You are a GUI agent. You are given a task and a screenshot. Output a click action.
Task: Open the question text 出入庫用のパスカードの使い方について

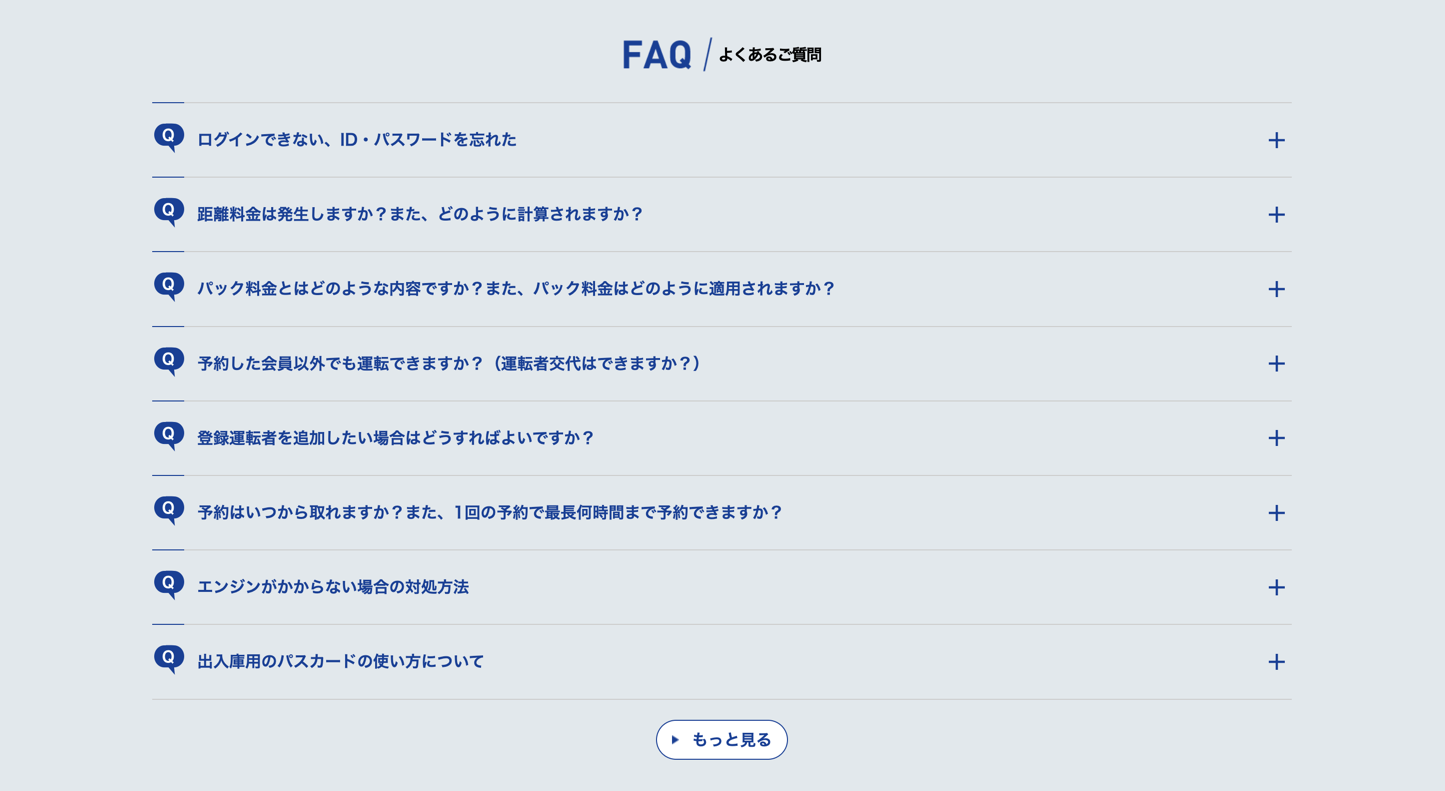click(340, 661)
